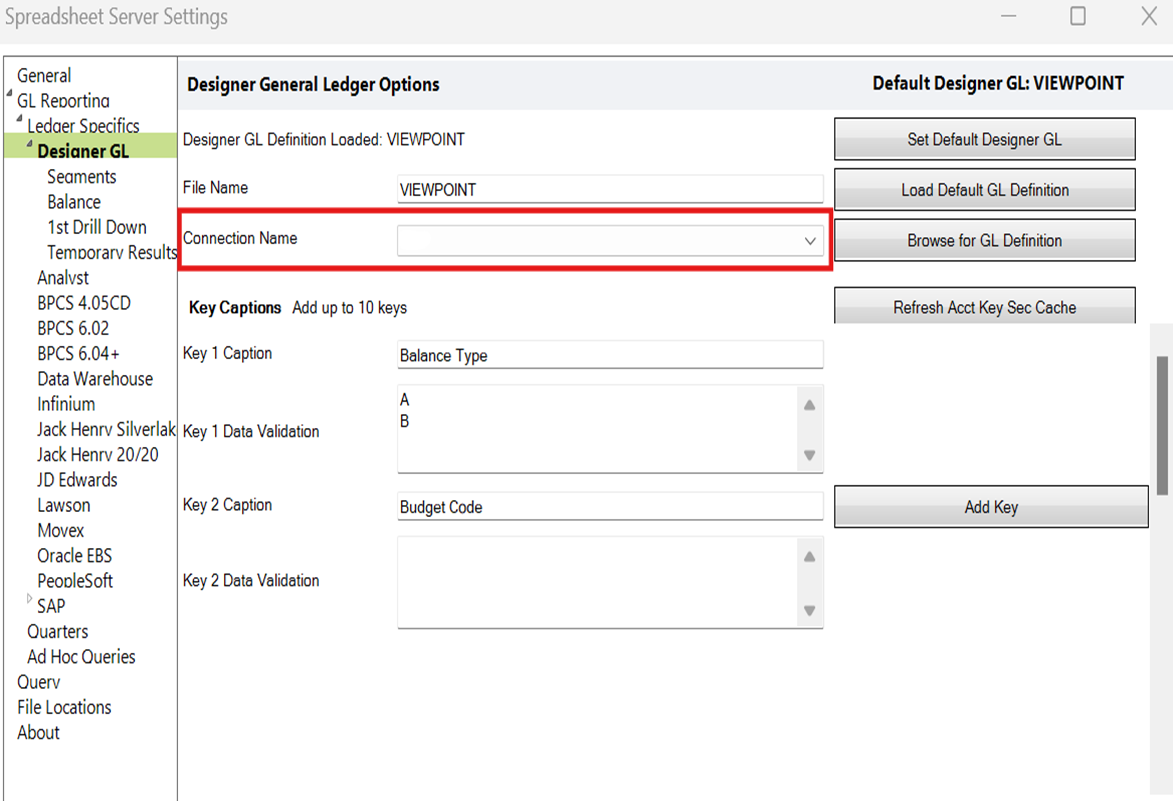
Task: Click the Key 1 Caption field
Action: [x=610, y=355]
